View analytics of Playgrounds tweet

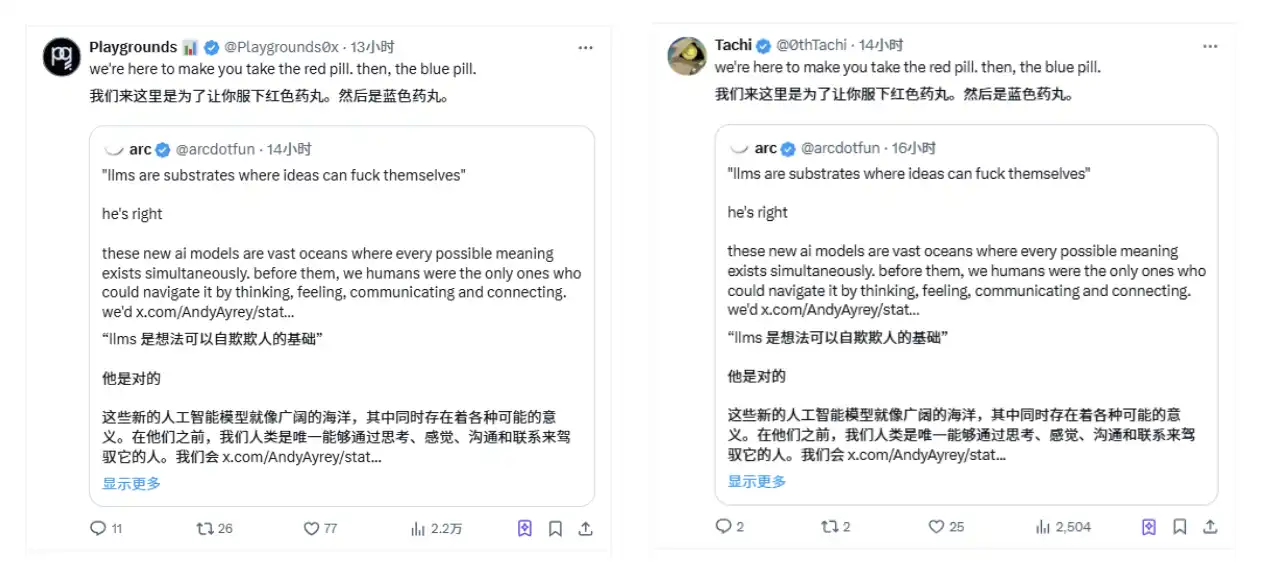pyautogui.click(x=419, y=528)
